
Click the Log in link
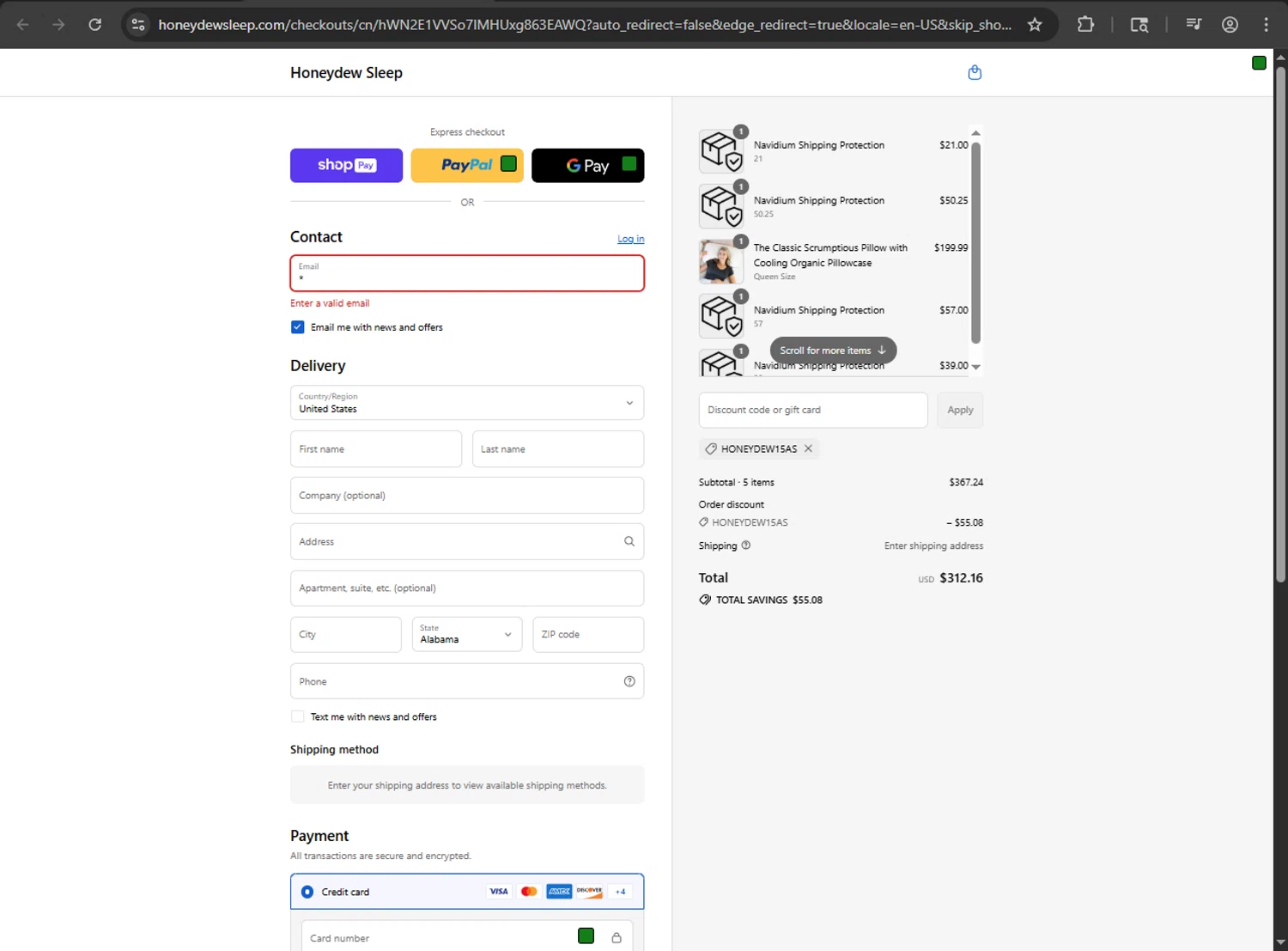point(630,239)
